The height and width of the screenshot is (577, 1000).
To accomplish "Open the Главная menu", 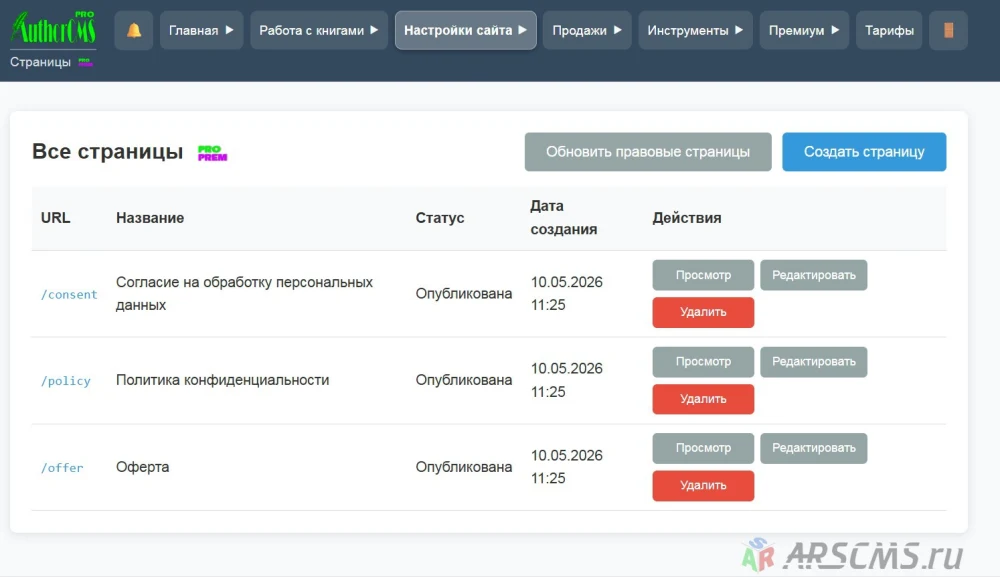I will [x=202, y=30].
